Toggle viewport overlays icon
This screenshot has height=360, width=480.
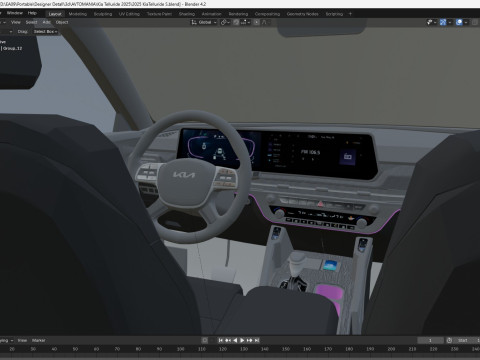[x=459, y=22]
